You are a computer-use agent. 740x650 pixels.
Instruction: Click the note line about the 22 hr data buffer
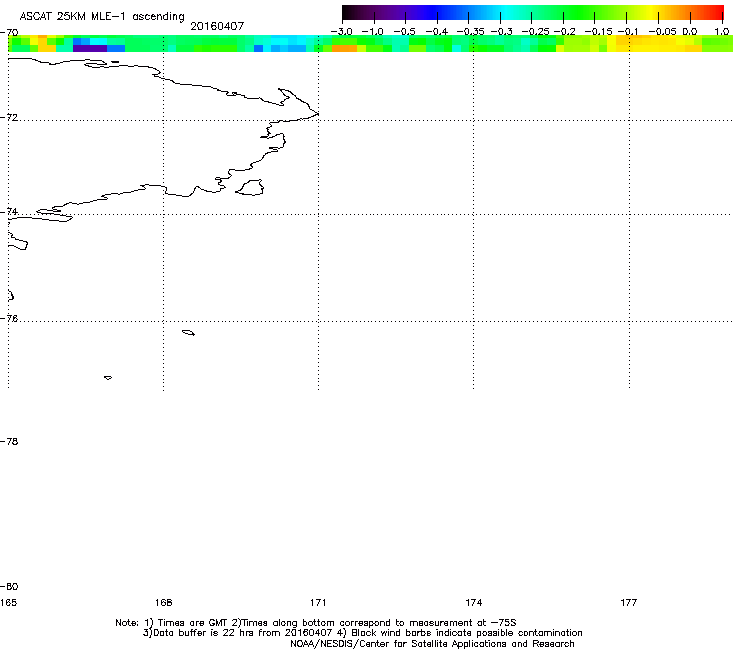pos(362,633)
